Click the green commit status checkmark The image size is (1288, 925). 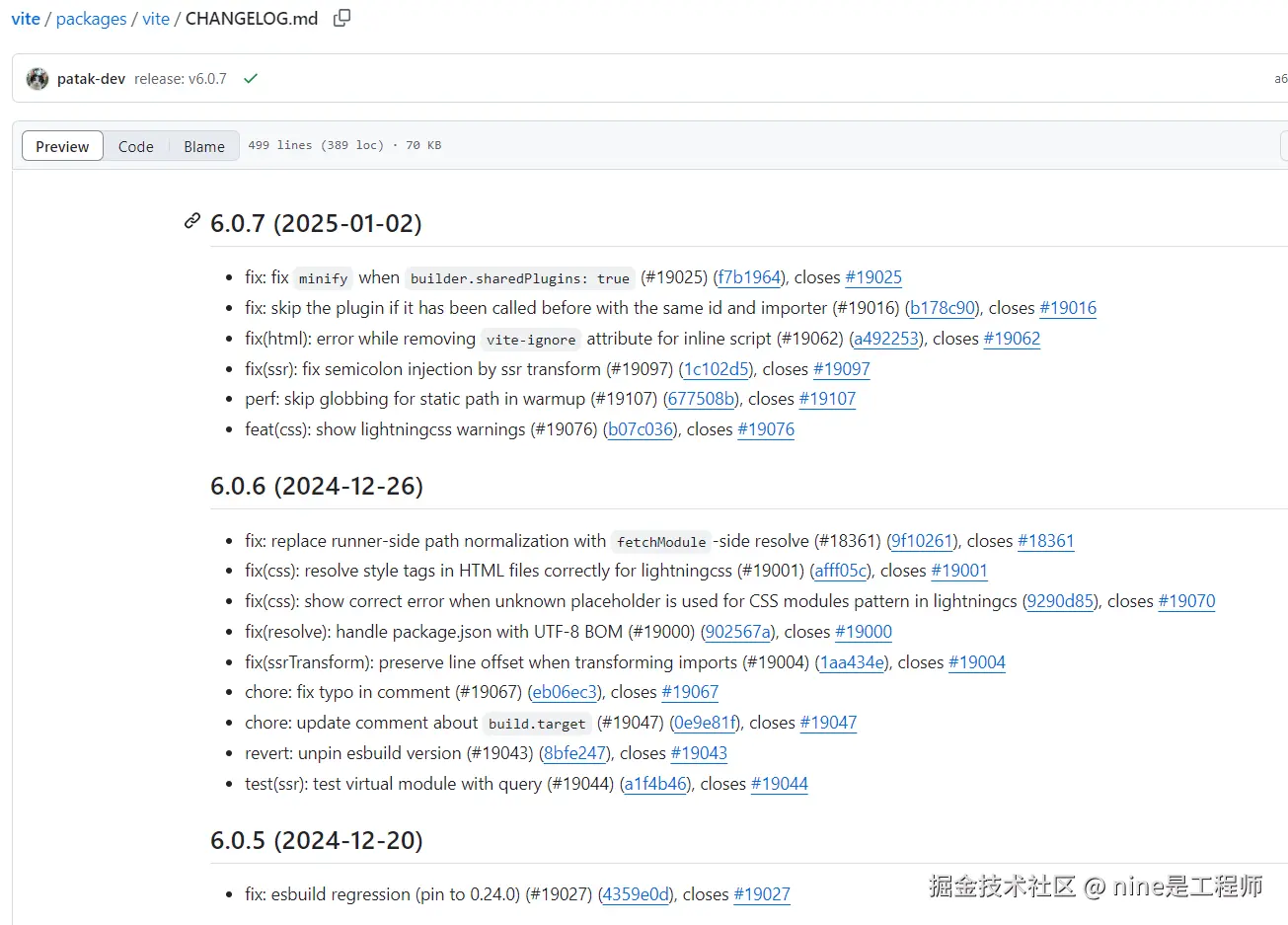point(251,79)
